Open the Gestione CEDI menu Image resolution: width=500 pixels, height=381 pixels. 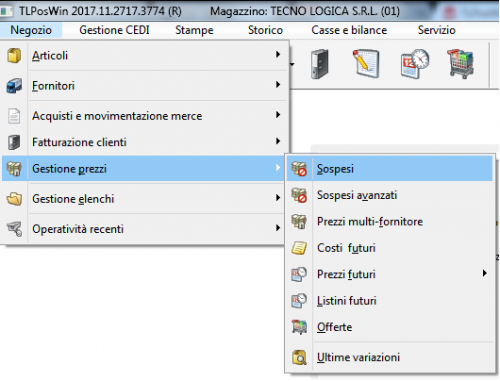[x=114, y=30]
